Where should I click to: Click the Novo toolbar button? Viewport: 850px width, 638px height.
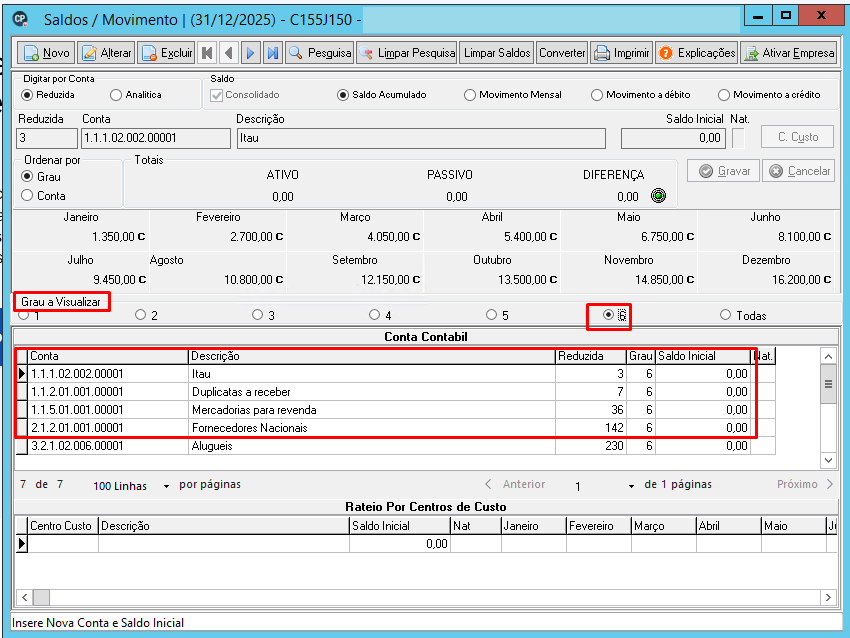coord(46,53)
